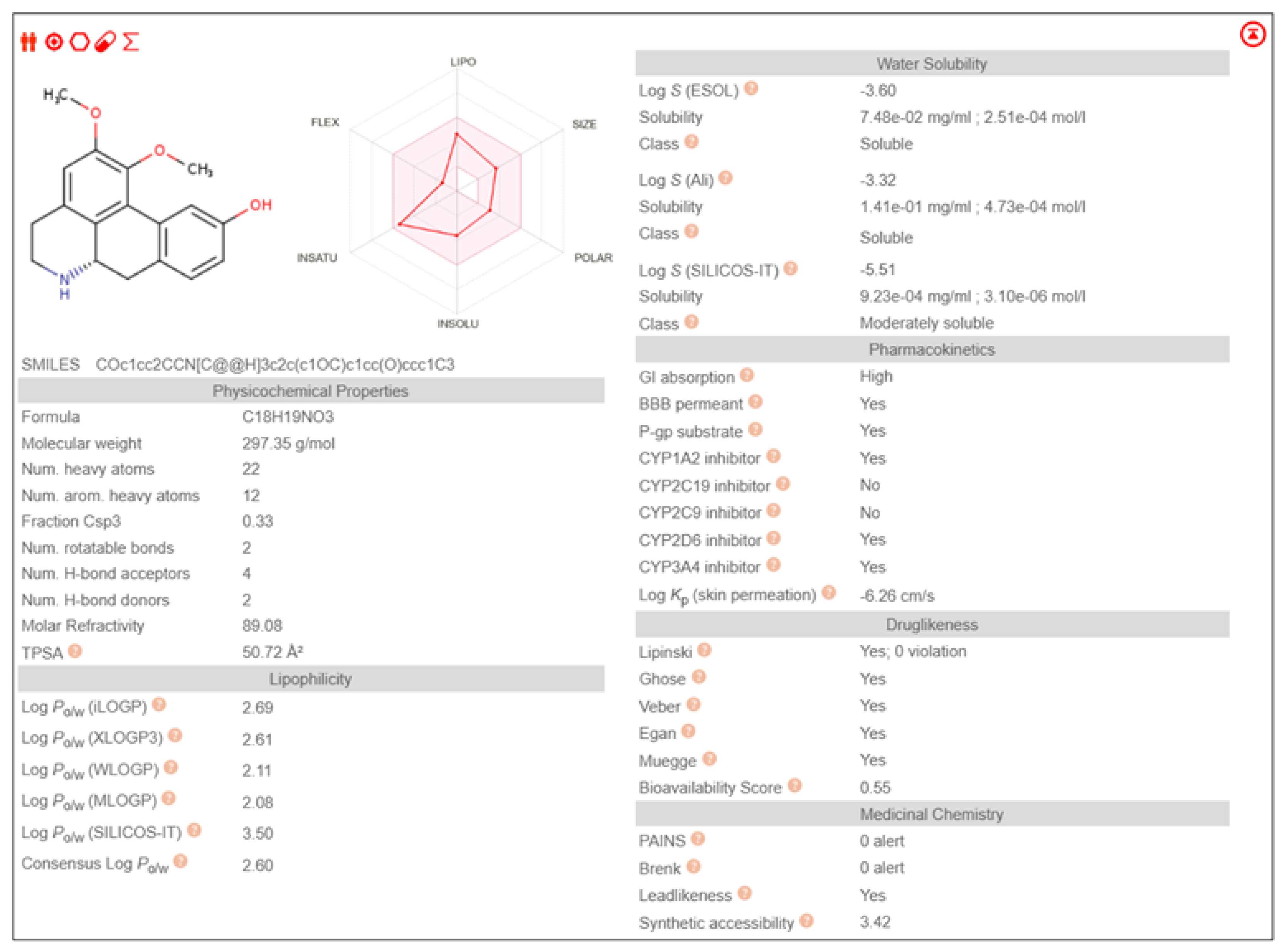This screenshot has width=1288, height=952.
Task: Open help icon beside Synthetic accessibility
Action: (807, 921)
